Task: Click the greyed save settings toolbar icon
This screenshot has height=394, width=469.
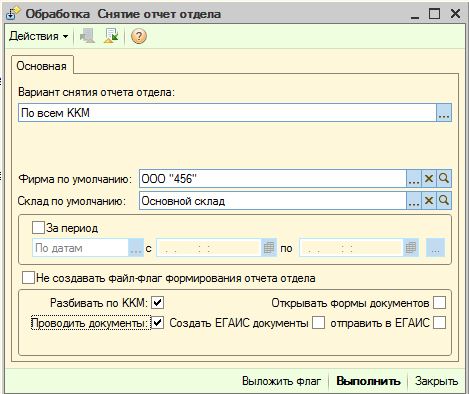Action: pos(87,36)
